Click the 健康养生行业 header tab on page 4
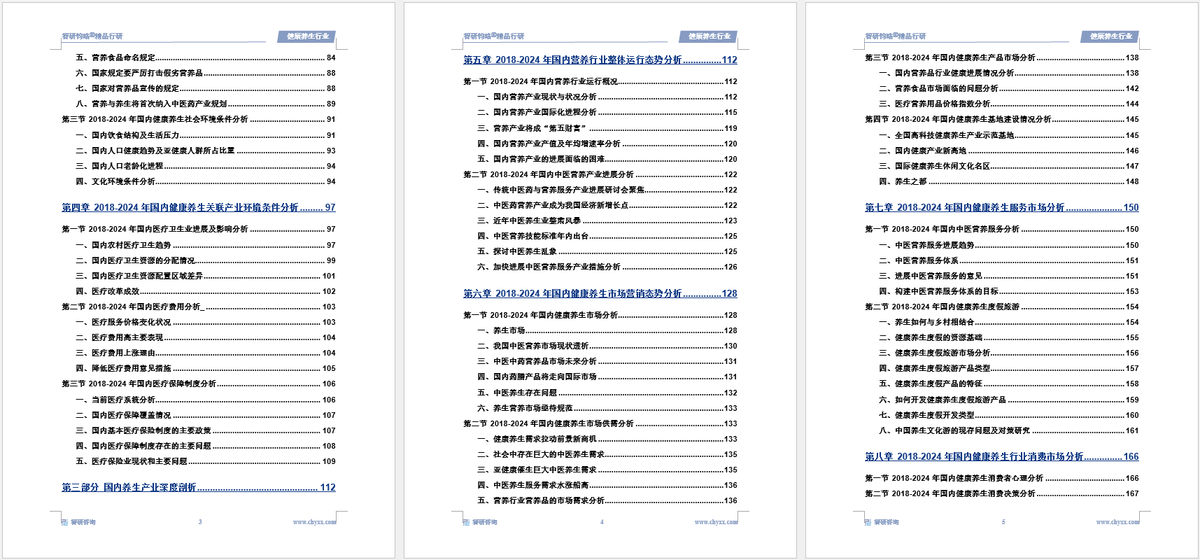 [708, 36]
